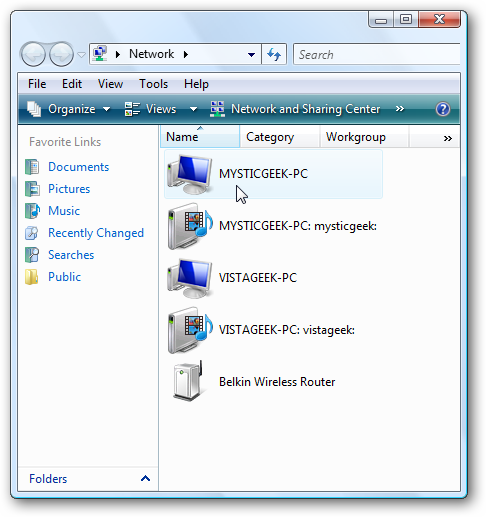Select VISTAGEEK-PC: vistageek: media device icon
This screenshot has height=517, width=486.
(190, 330)
